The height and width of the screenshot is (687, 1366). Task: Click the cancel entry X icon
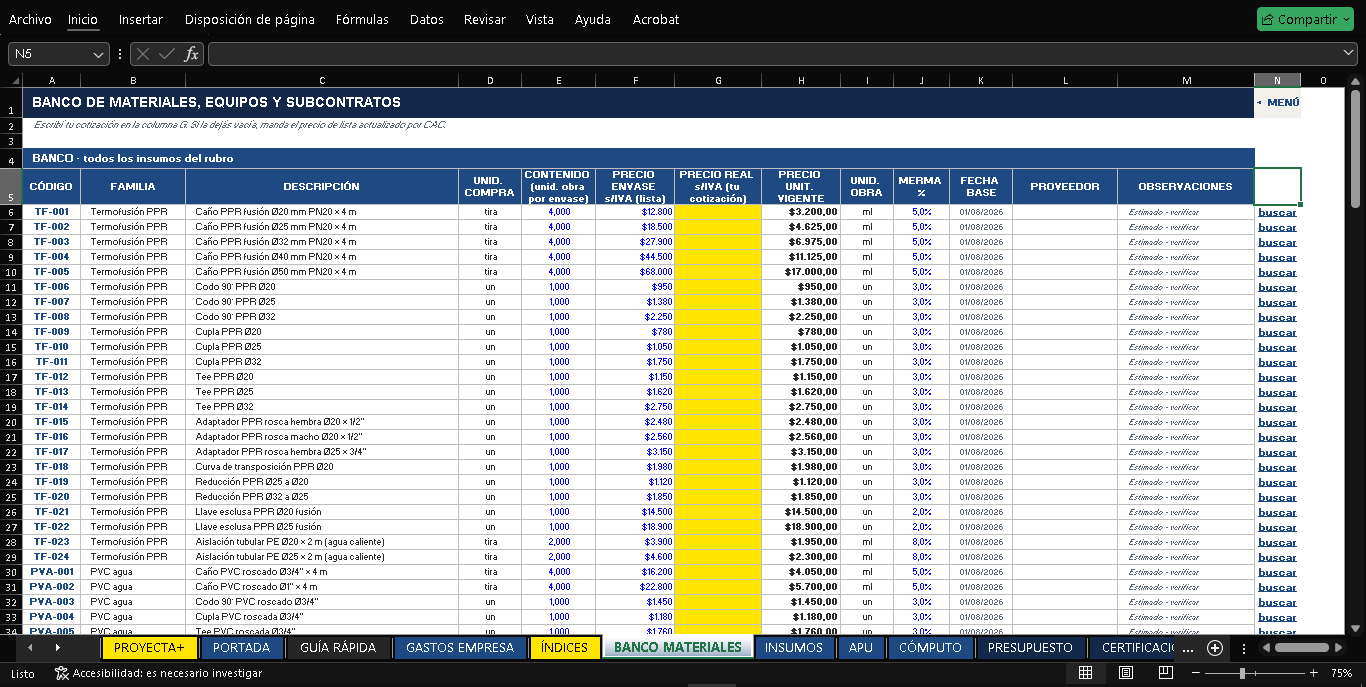pyautogui.click(x=144, y=54)
